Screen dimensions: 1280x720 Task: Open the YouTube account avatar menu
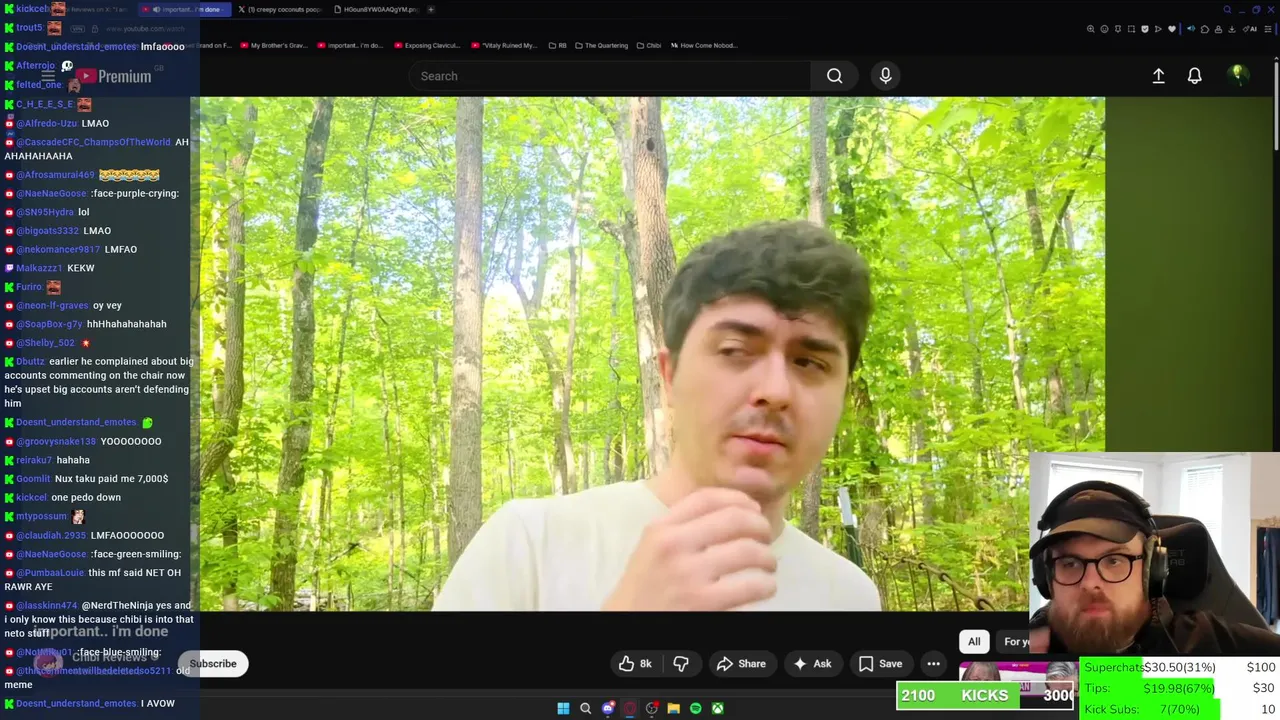(1238, 75)
